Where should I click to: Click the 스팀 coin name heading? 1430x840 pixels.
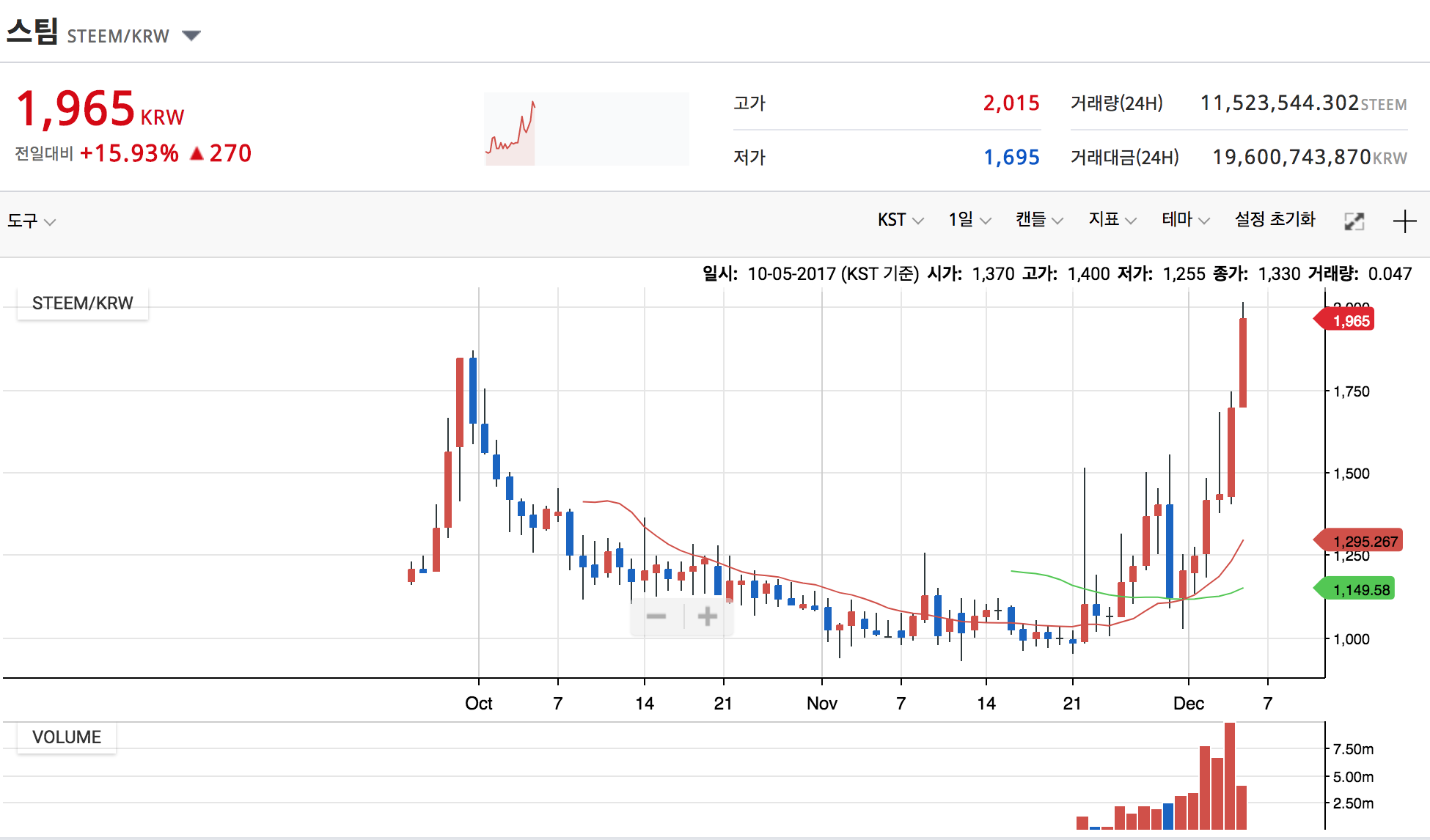coord(32,32)
